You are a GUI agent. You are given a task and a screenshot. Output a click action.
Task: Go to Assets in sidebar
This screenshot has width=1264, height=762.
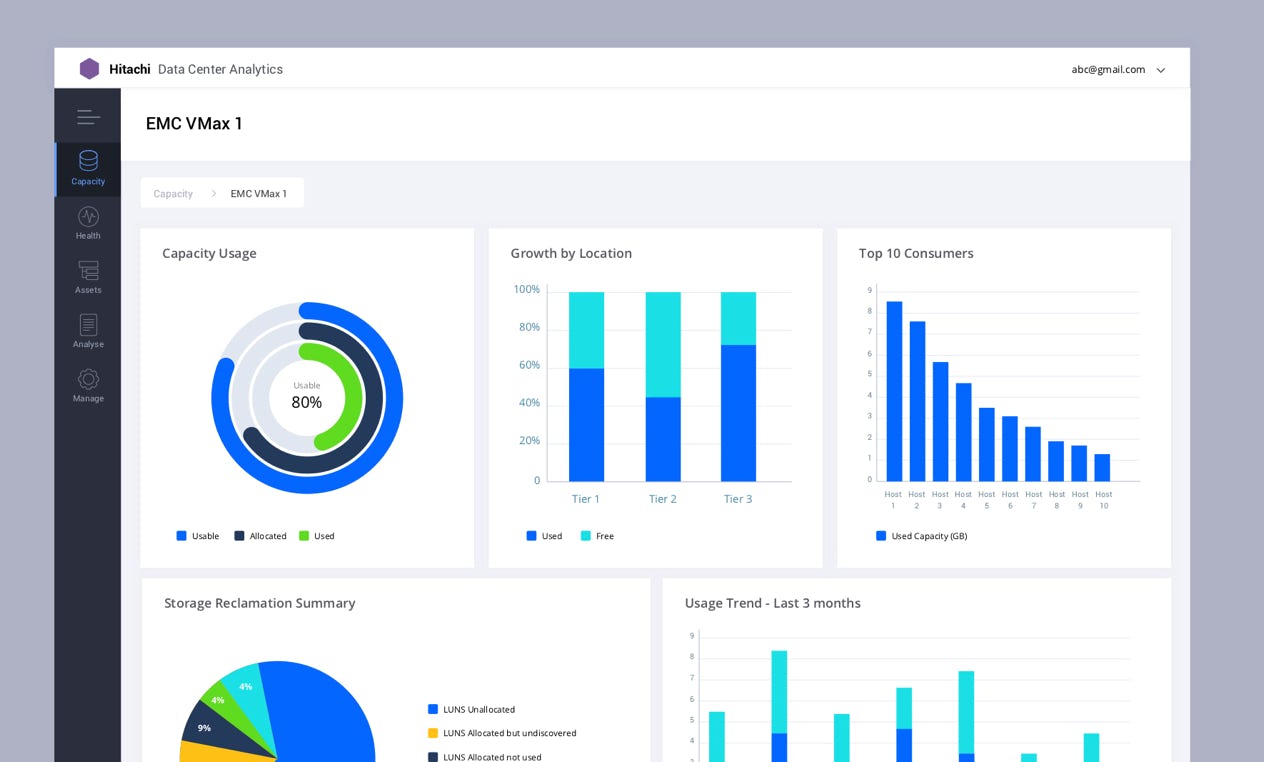pos(88,277)
